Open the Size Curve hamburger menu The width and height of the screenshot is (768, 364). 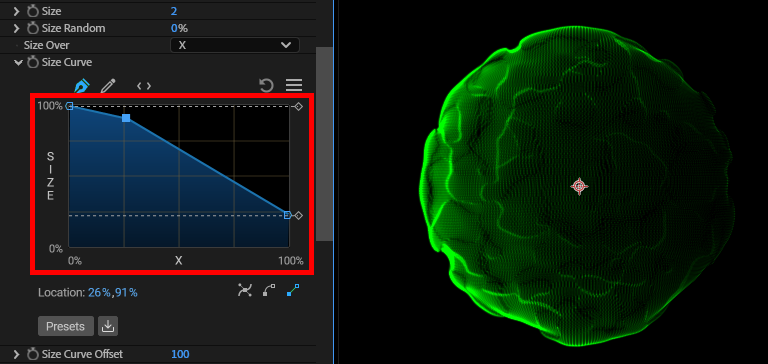click(294, 85)
